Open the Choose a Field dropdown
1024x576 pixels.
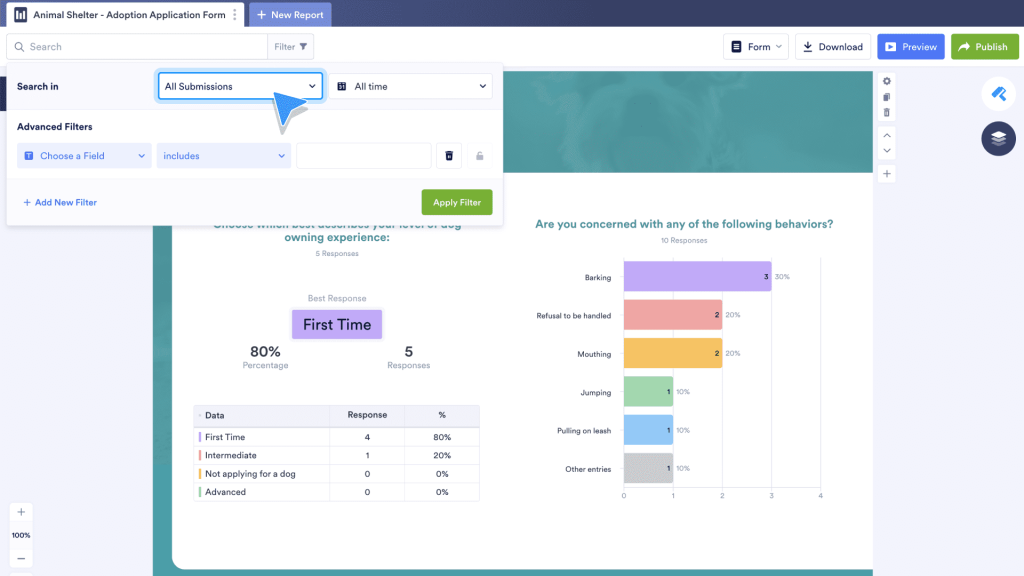pyautogui.click(x=83, y=155)
